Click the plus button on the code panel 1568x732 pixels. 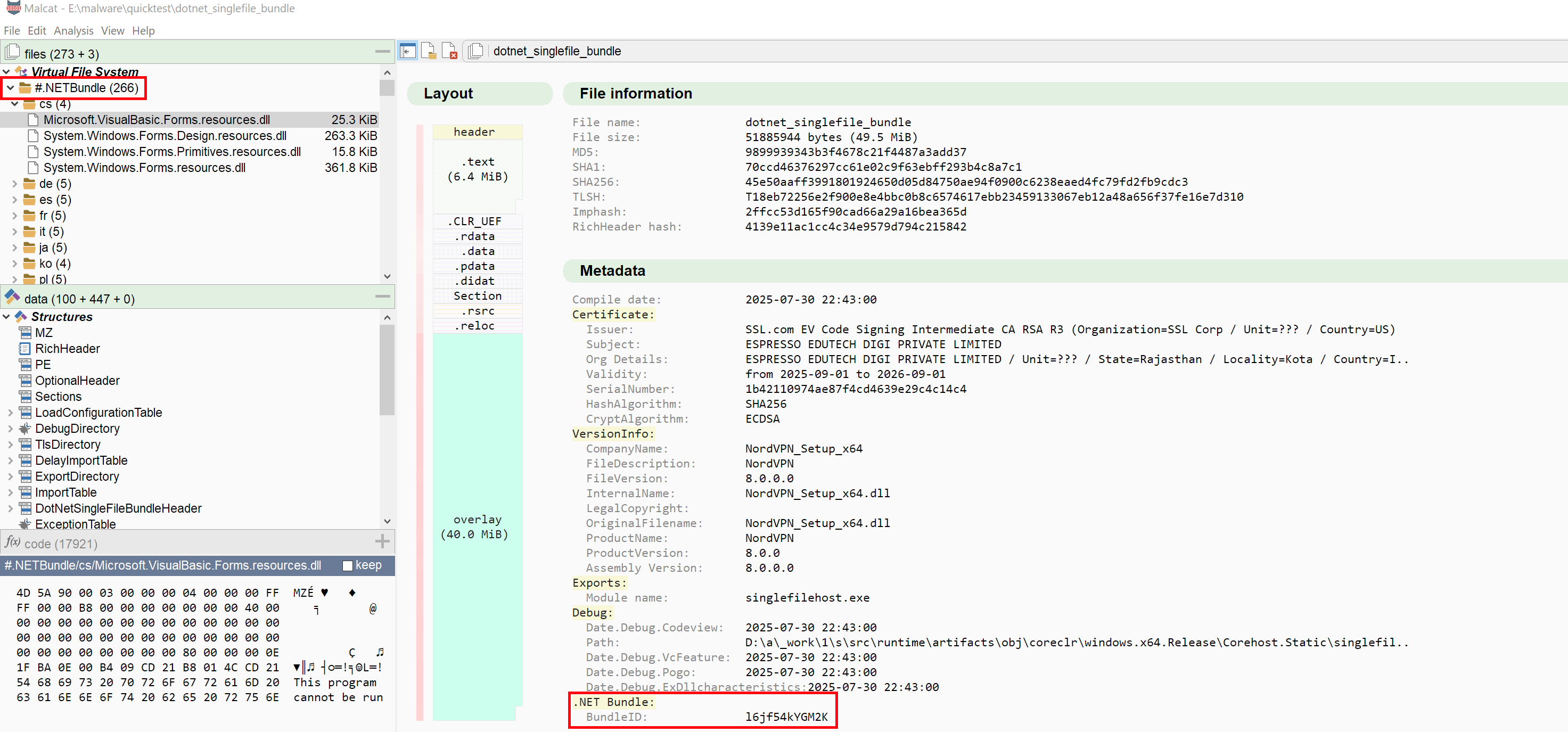tap(382, 541)
